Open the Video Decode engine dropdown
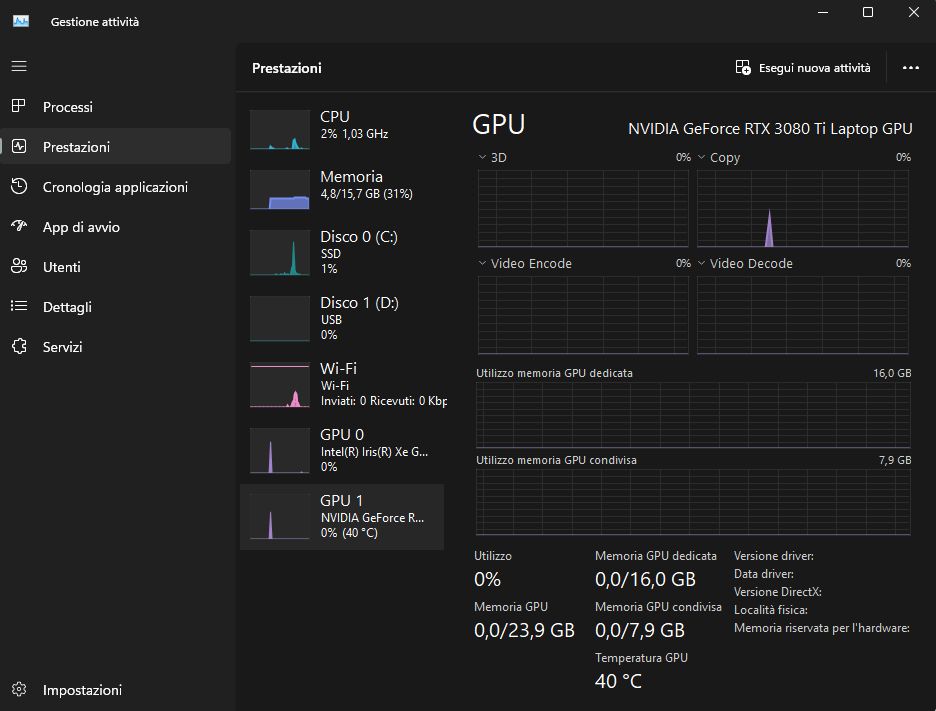The image size is (936, 711). tap(702, 264)
